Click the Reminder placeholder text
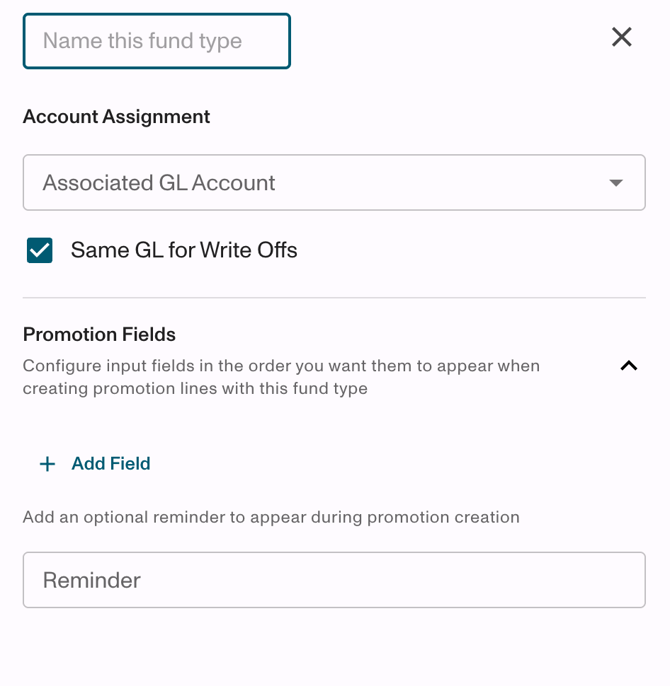Screen dimensions: 670x686 point(92,580)
